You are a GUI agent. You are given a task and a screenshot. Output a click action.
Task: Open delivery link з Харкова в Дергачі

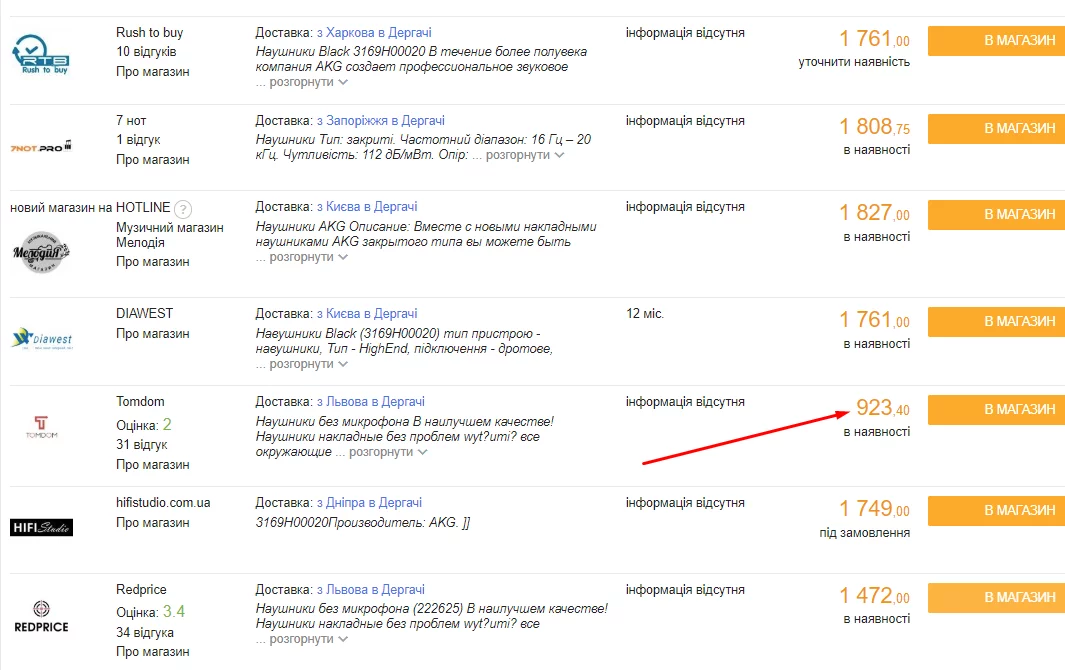(x=374, y=33)
